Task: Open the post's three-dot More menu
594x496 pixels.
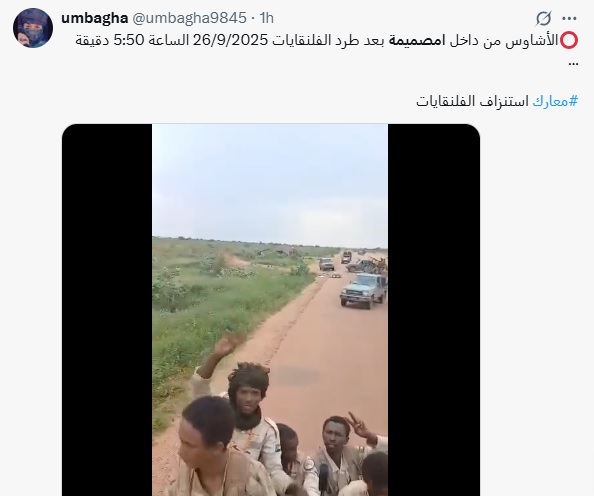Action: [x=569, y=18]
